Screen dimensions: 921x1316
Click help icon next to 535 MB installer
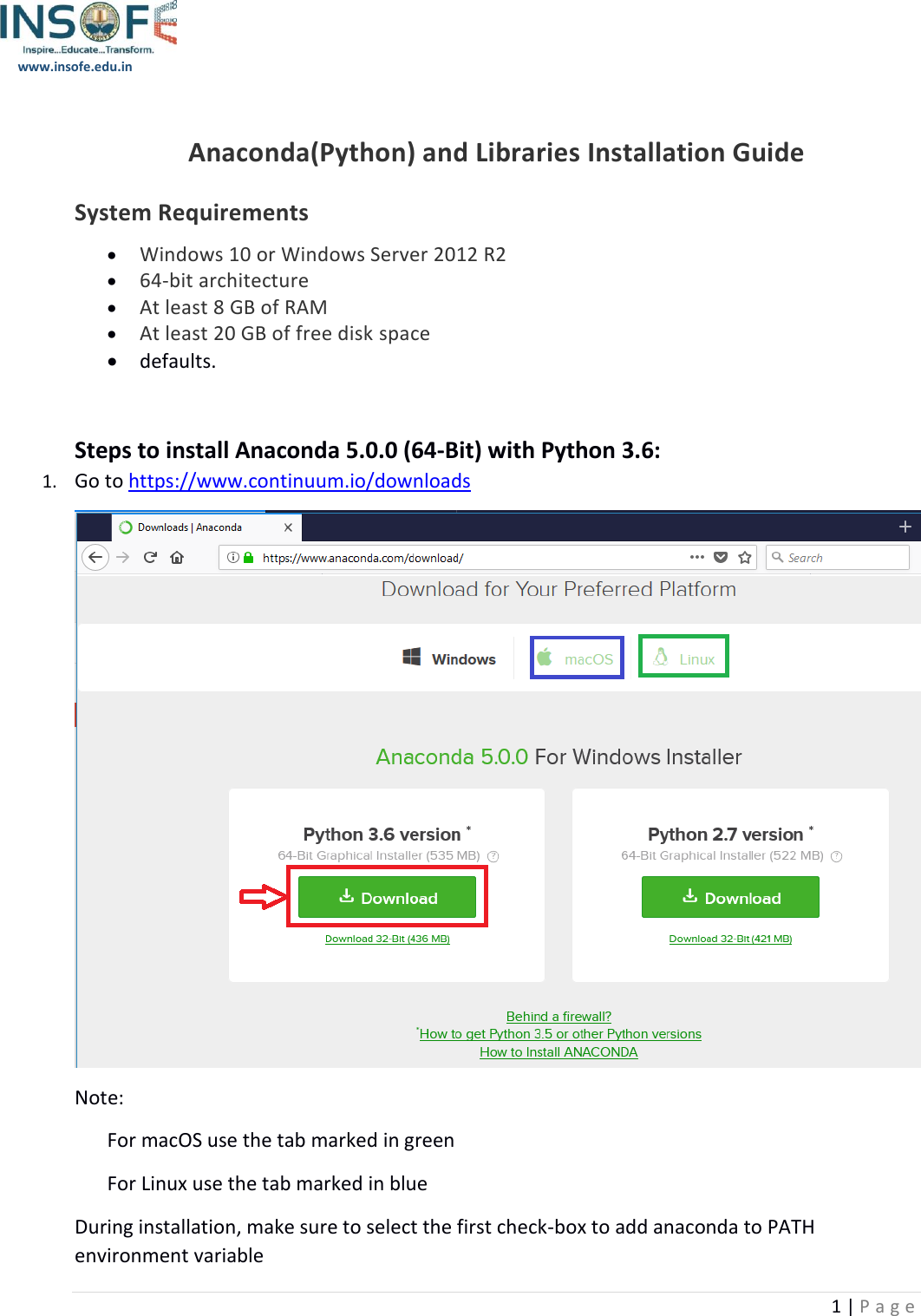point(493,856)
